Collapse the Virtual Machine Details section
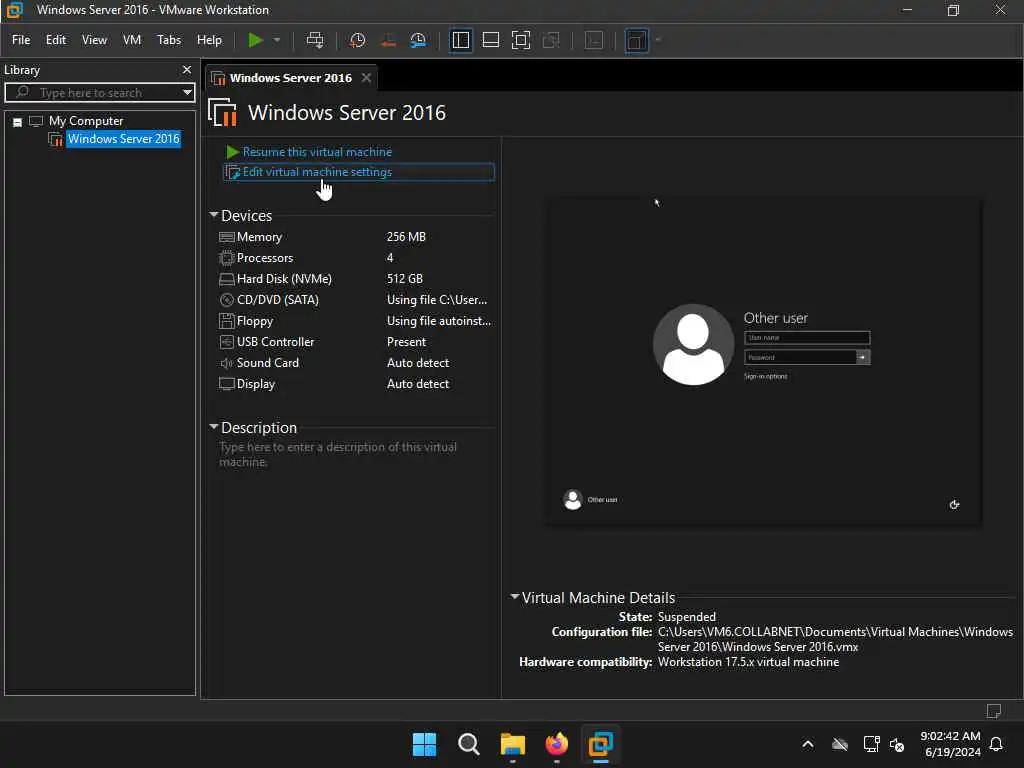Viewport: 1024px width, 768px height. tap(515, 596)
